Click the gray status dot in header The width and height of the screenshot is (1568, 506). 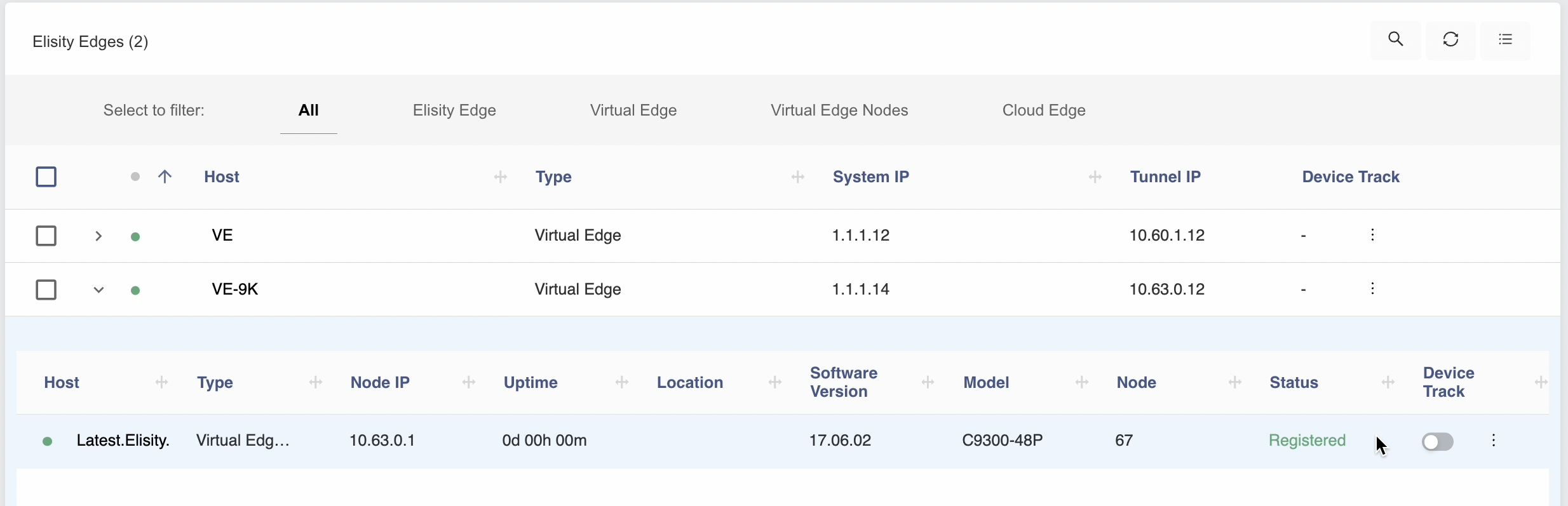135,176
